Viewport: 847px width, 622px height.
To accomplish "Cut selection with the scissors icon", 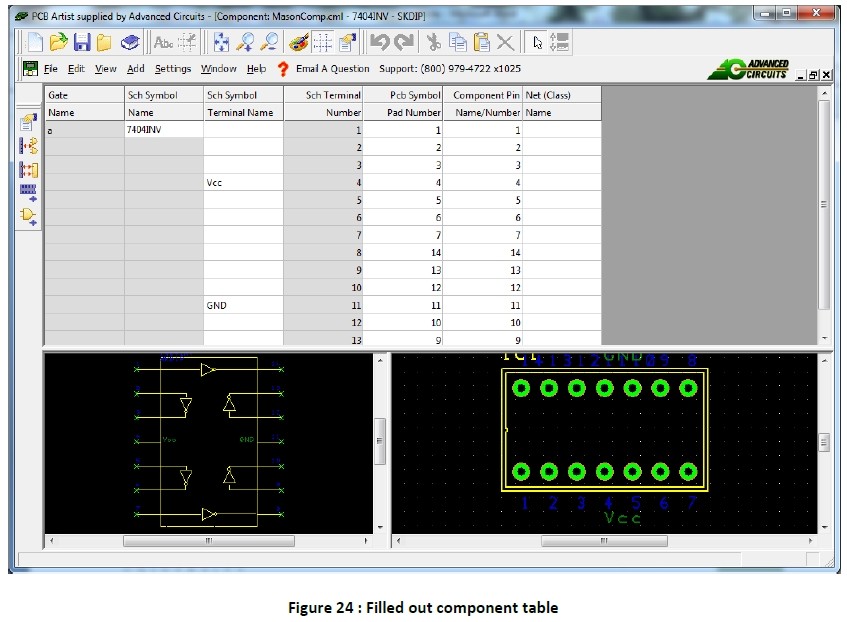I will click(x=433, y=42).
